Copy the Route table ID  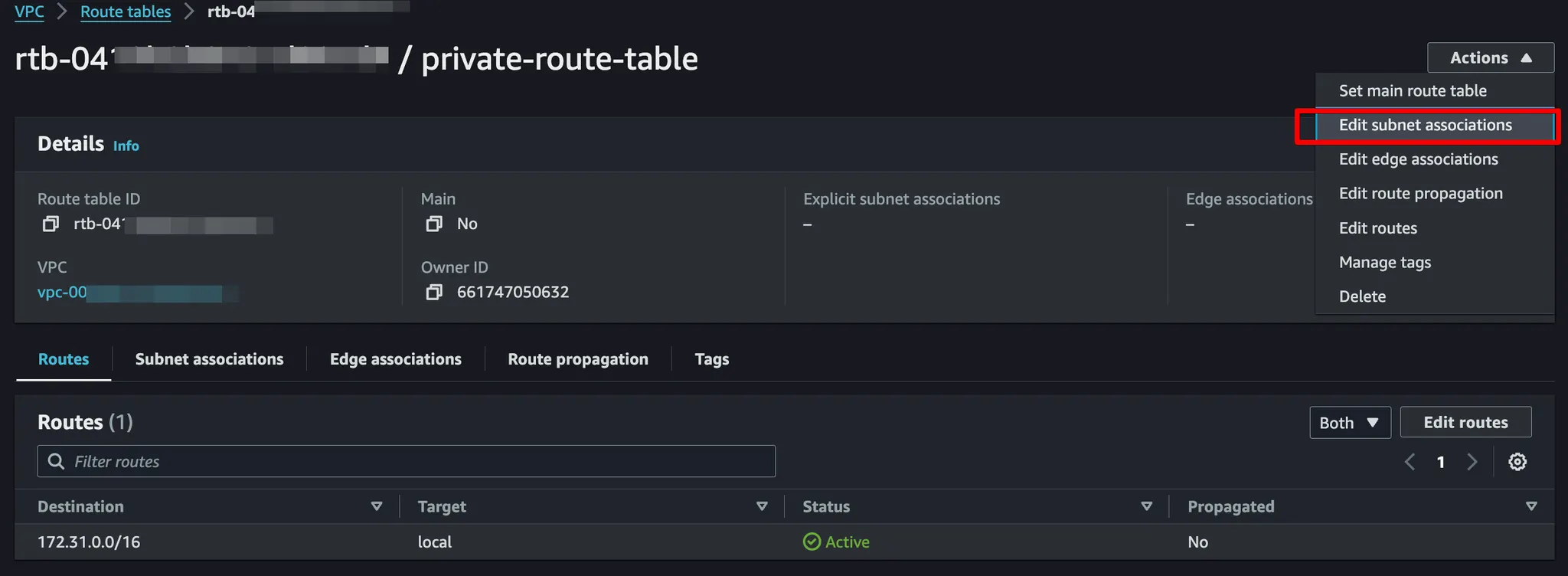pyautogui.click(x=51, y=224)
